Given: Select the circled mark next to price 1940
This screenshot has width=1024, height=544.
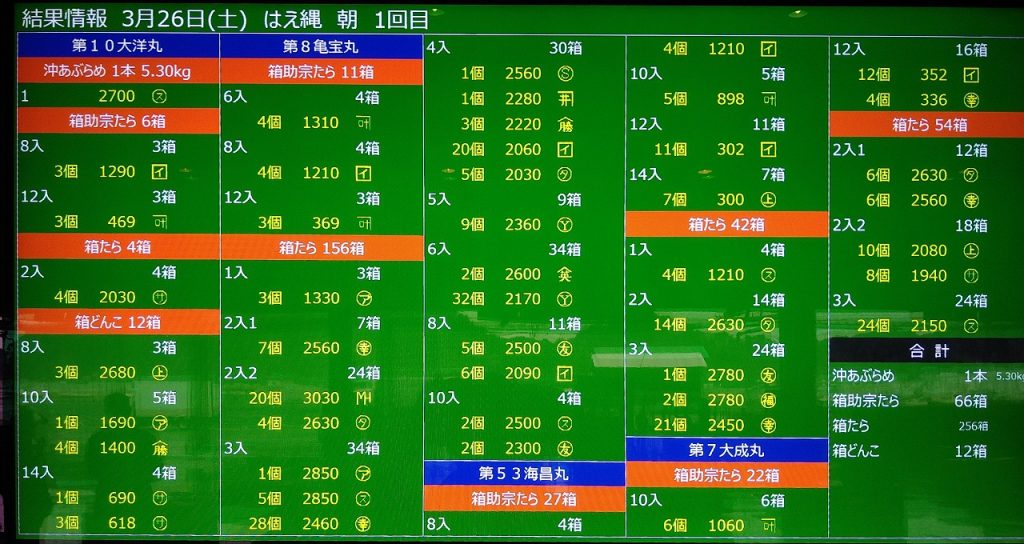Looking at the screenshot, I should (x=970, y=275).
